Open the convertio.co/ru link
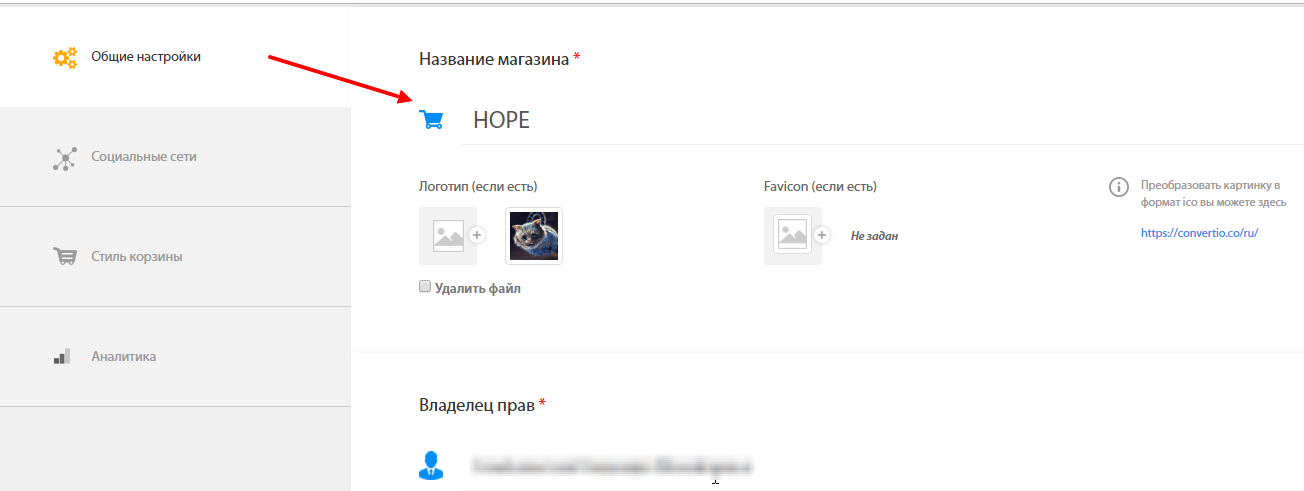The height and width of the screenshot is (491, 1304). coord(1199,233)
